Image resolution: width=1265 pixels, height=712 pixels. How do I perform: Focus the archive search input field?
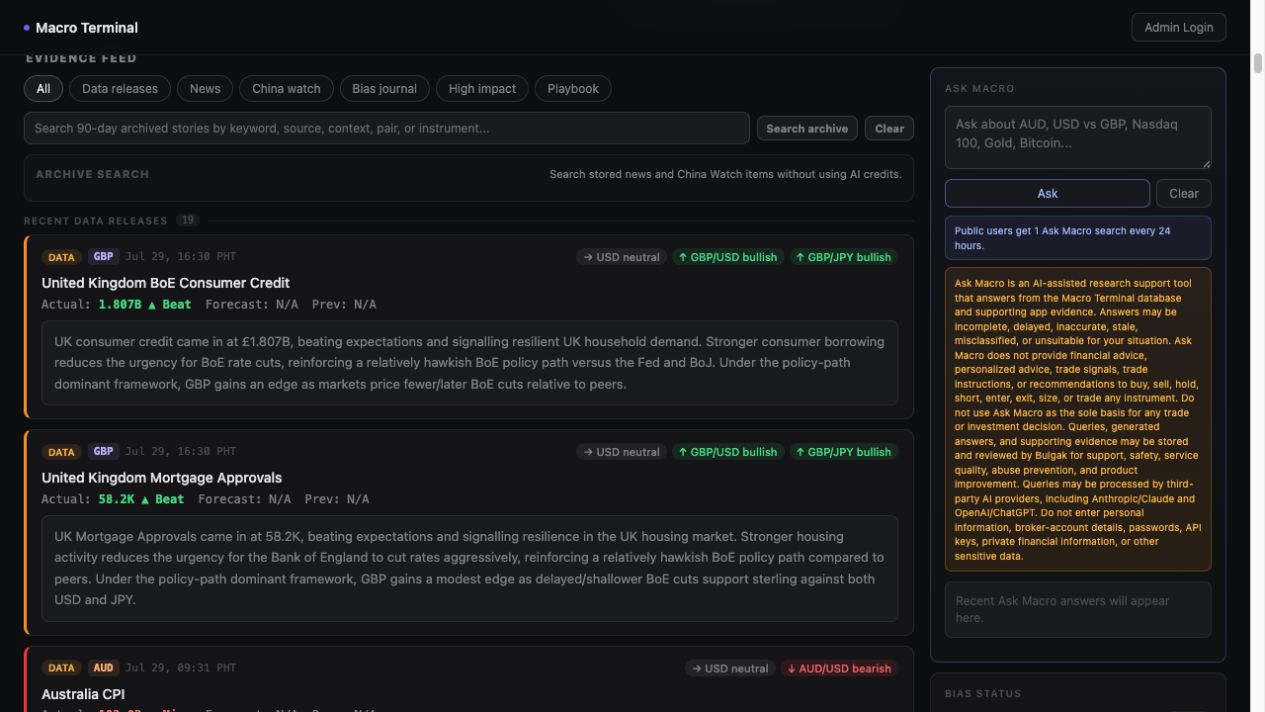pyautogui.click(x=386, y=128)
